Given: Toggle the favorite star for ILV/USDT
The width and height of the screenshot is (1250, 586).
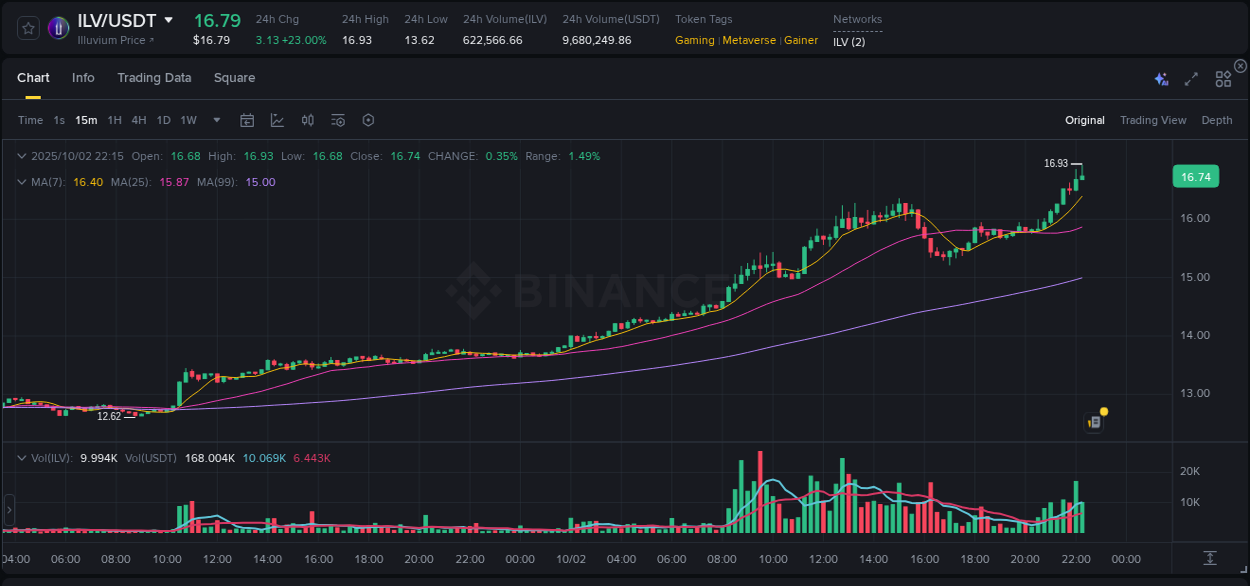Looking at the screenshot, I should coord(27,28).
